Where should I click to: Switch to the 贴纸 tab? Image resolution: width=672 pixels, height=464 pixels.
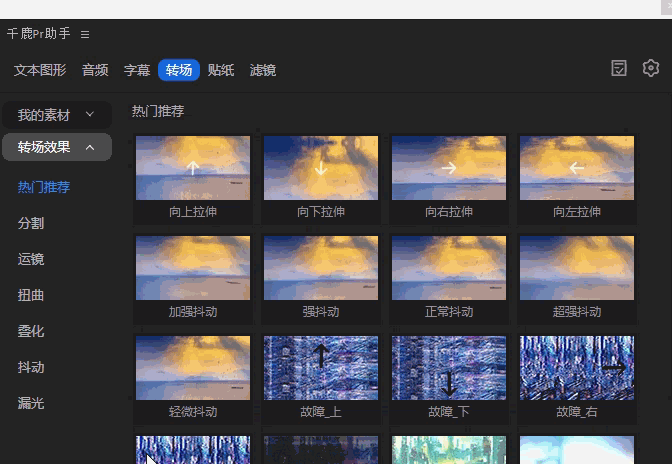221,70
